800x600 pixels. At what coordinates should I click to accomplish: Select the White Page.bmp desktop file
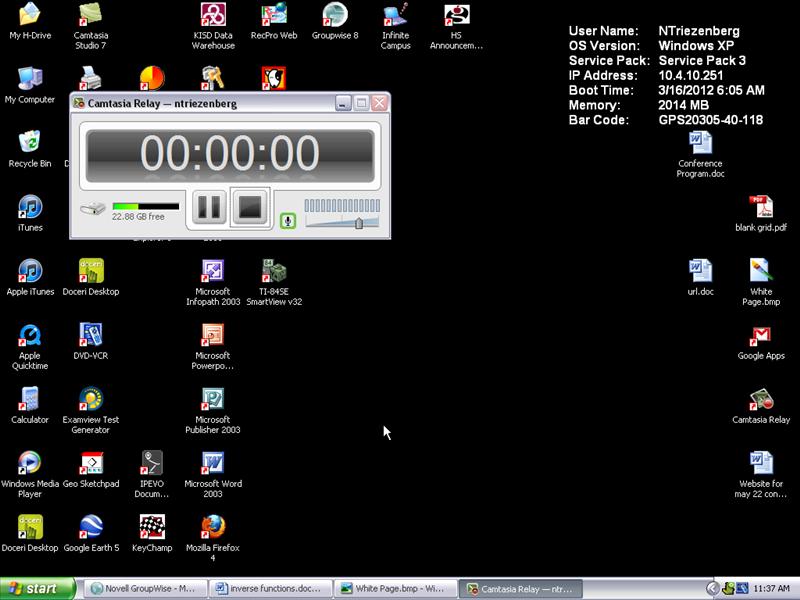coord(761,283)
